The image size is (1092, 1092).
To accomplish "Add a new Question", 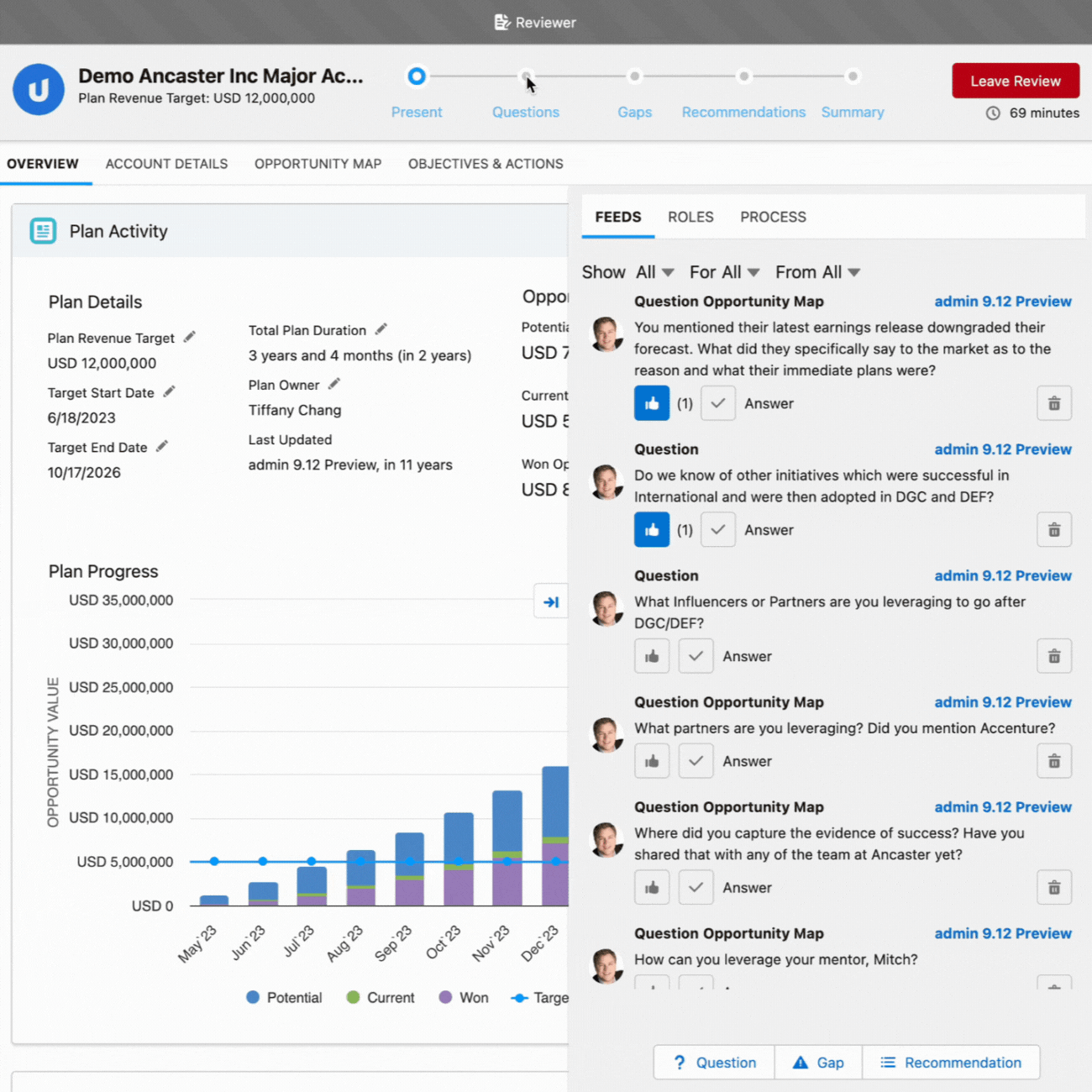I will (x=715, y=1063).
